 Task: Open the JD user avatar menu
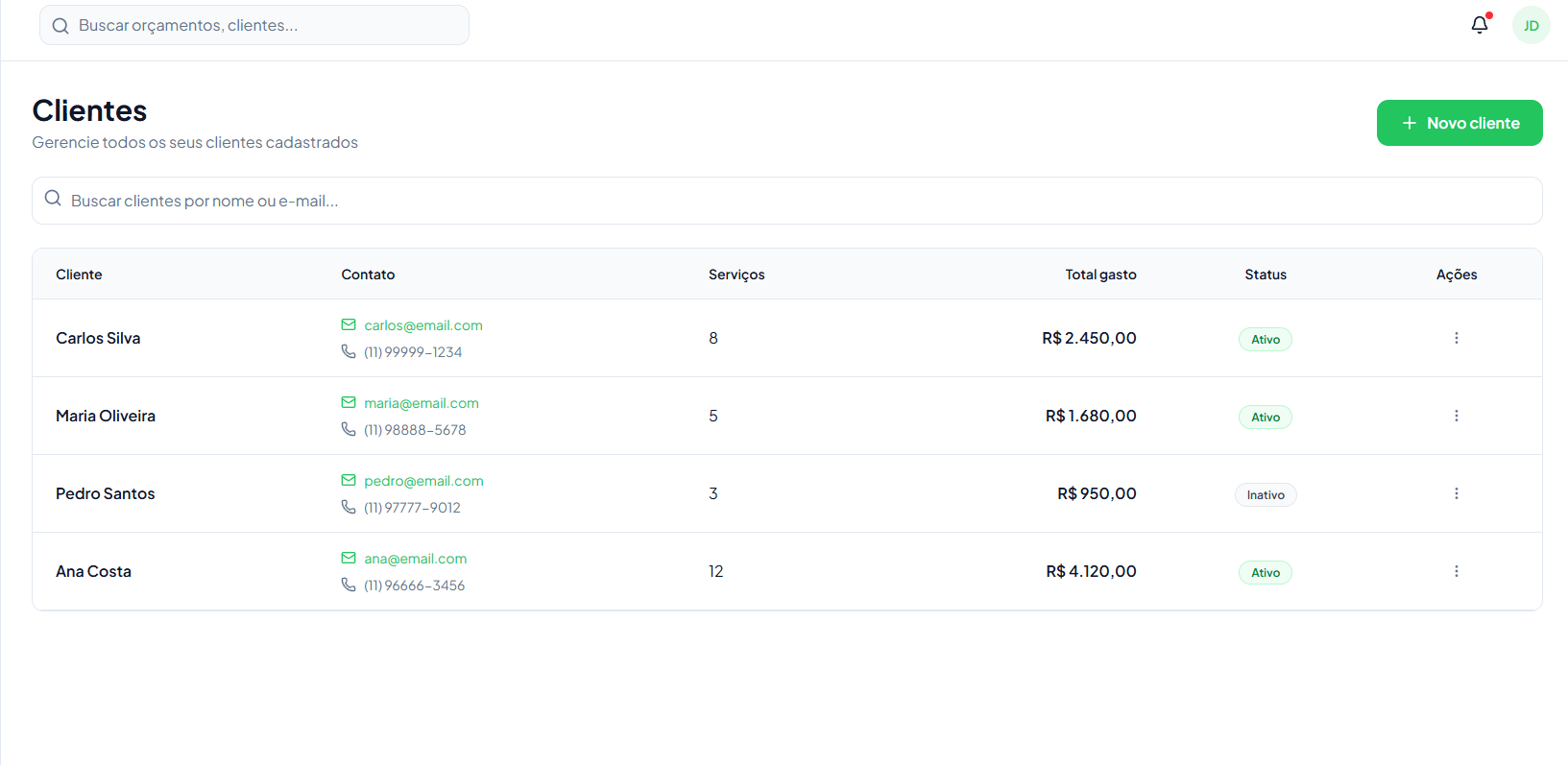click(1532, 25)
